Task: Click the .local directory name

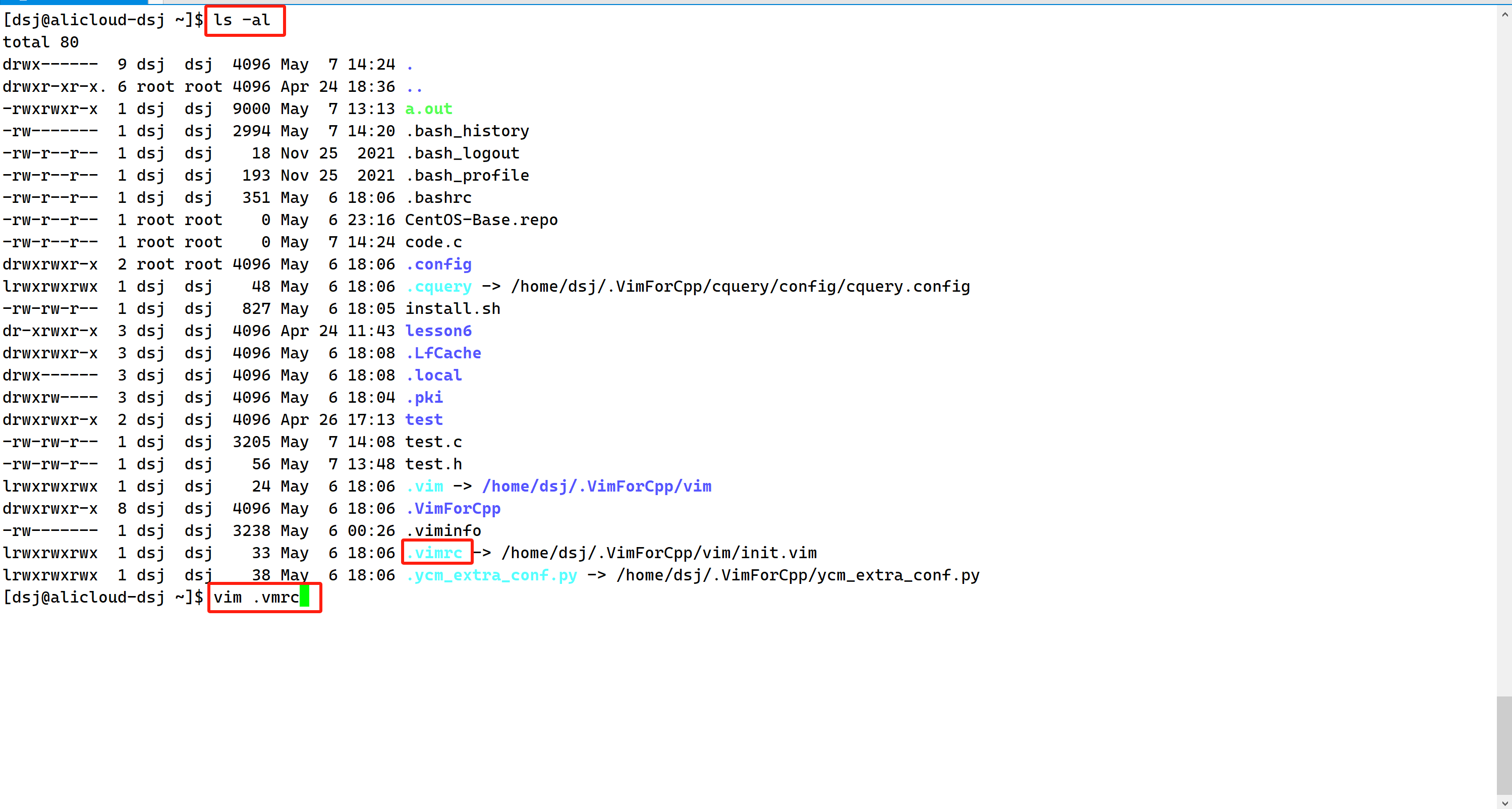Action: 434,375
